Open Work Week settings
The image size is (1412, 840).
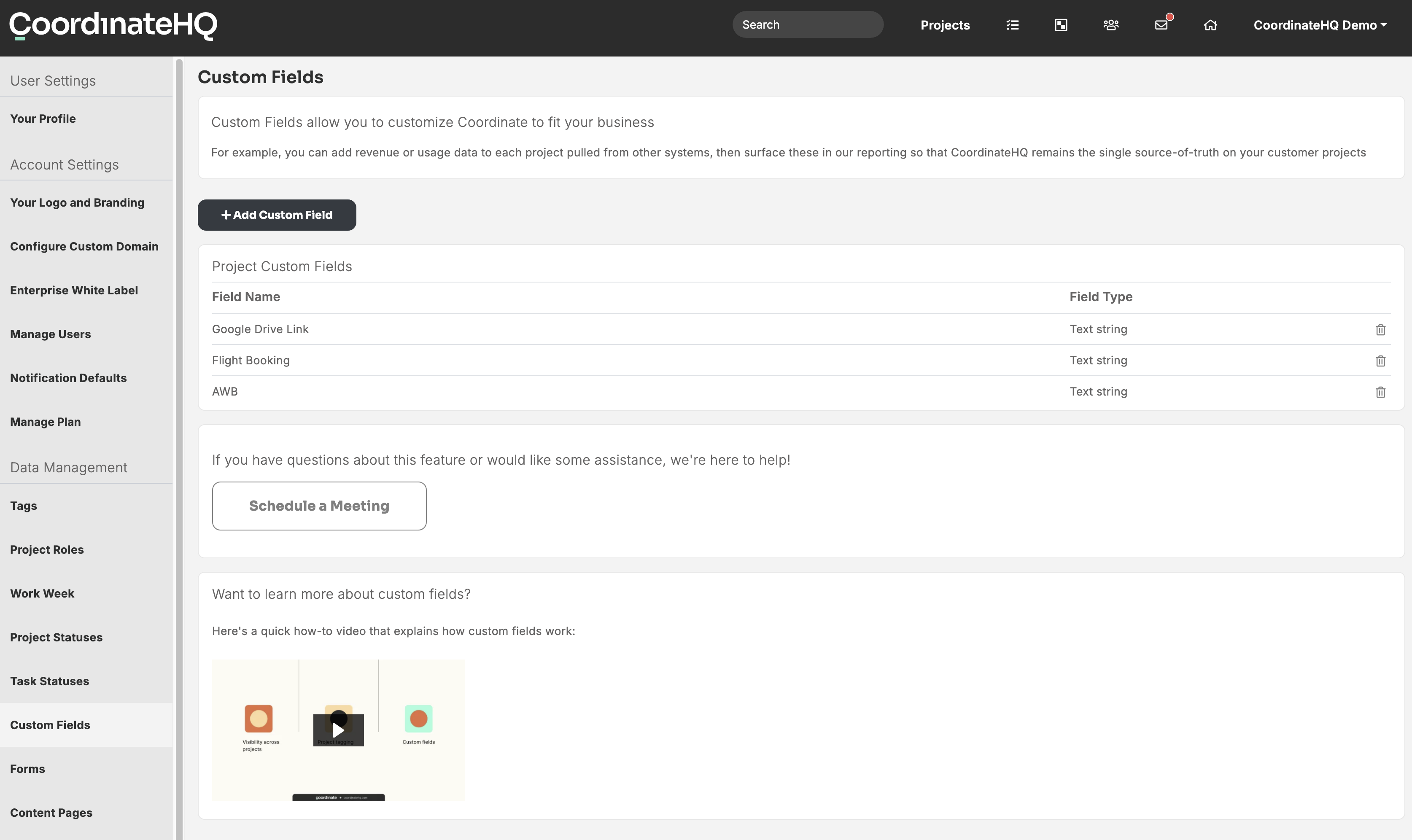(x=43, y=594)
